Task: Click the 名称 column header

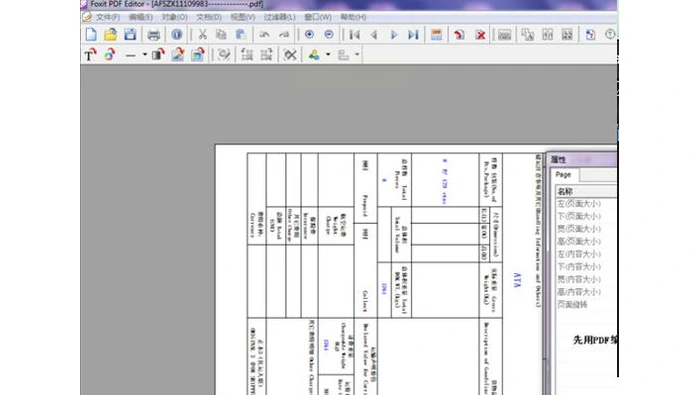Action: 586,191
